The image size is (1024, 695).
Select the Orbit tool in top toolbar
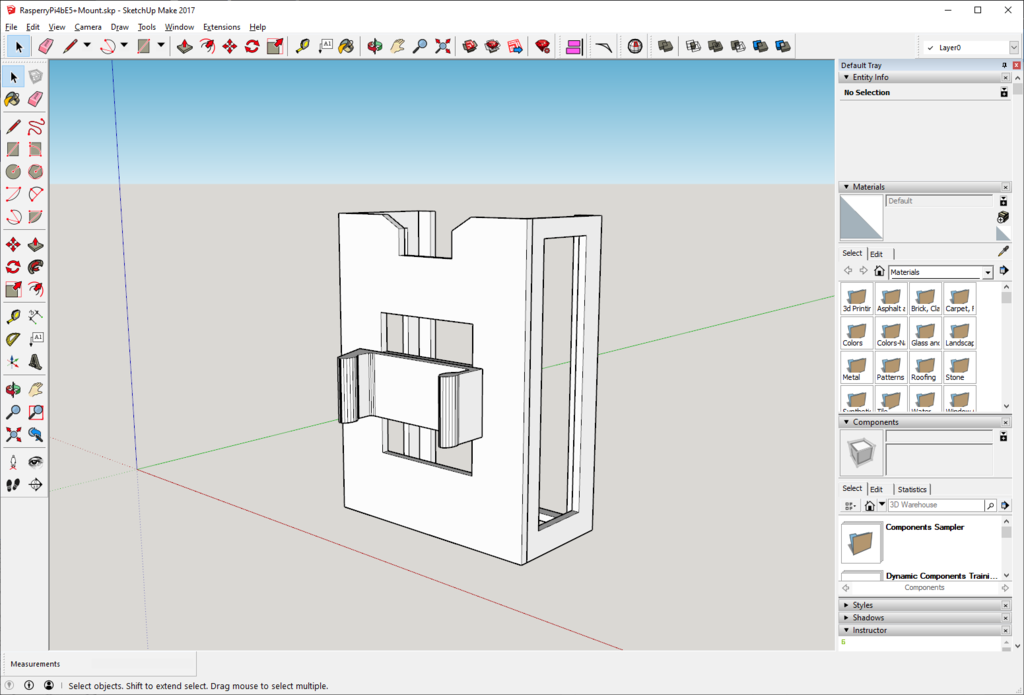(374, 46)
